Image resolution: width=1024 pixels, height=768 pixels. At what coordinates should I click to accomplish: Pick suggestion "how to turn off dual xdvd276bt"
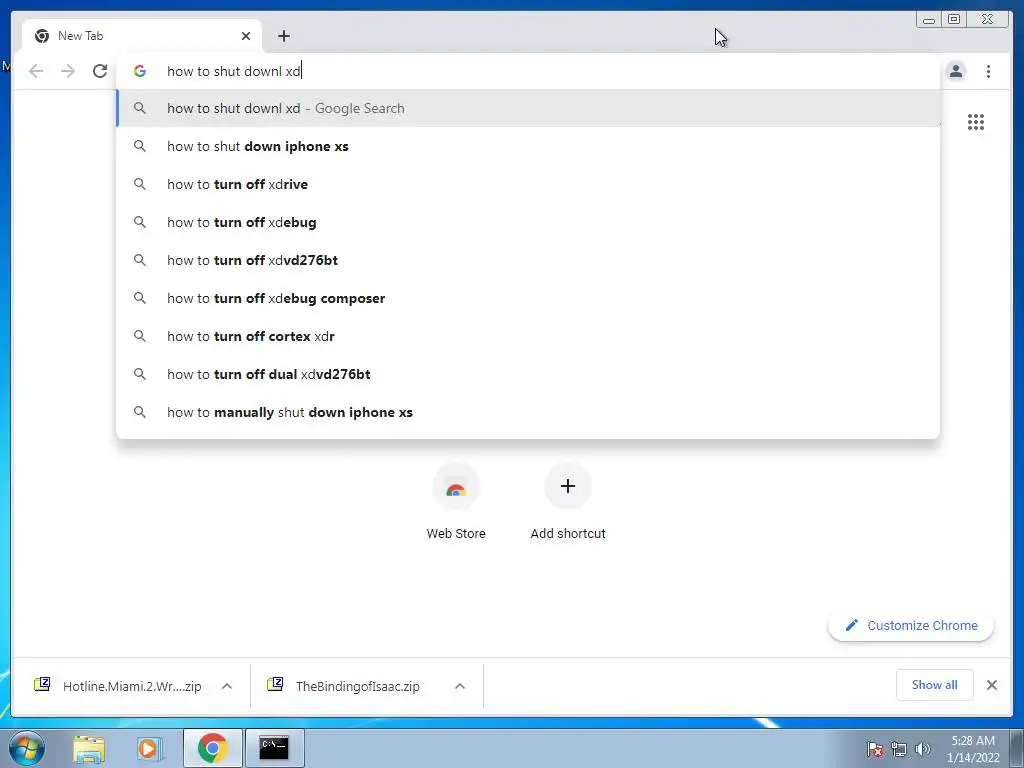tap(528, 374)
